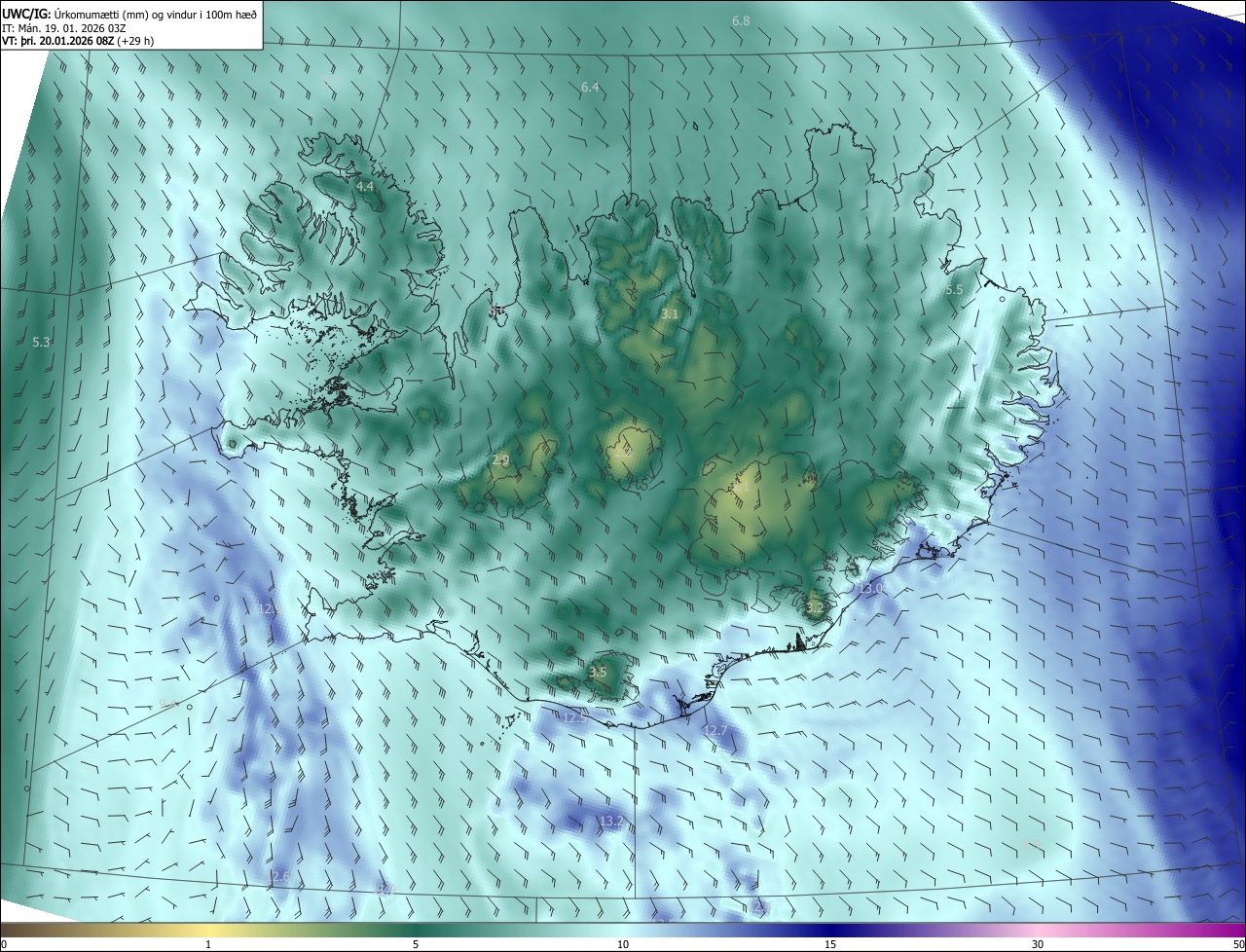
Task: Click the 1 tick on the color scale
Action: point(208,944)
